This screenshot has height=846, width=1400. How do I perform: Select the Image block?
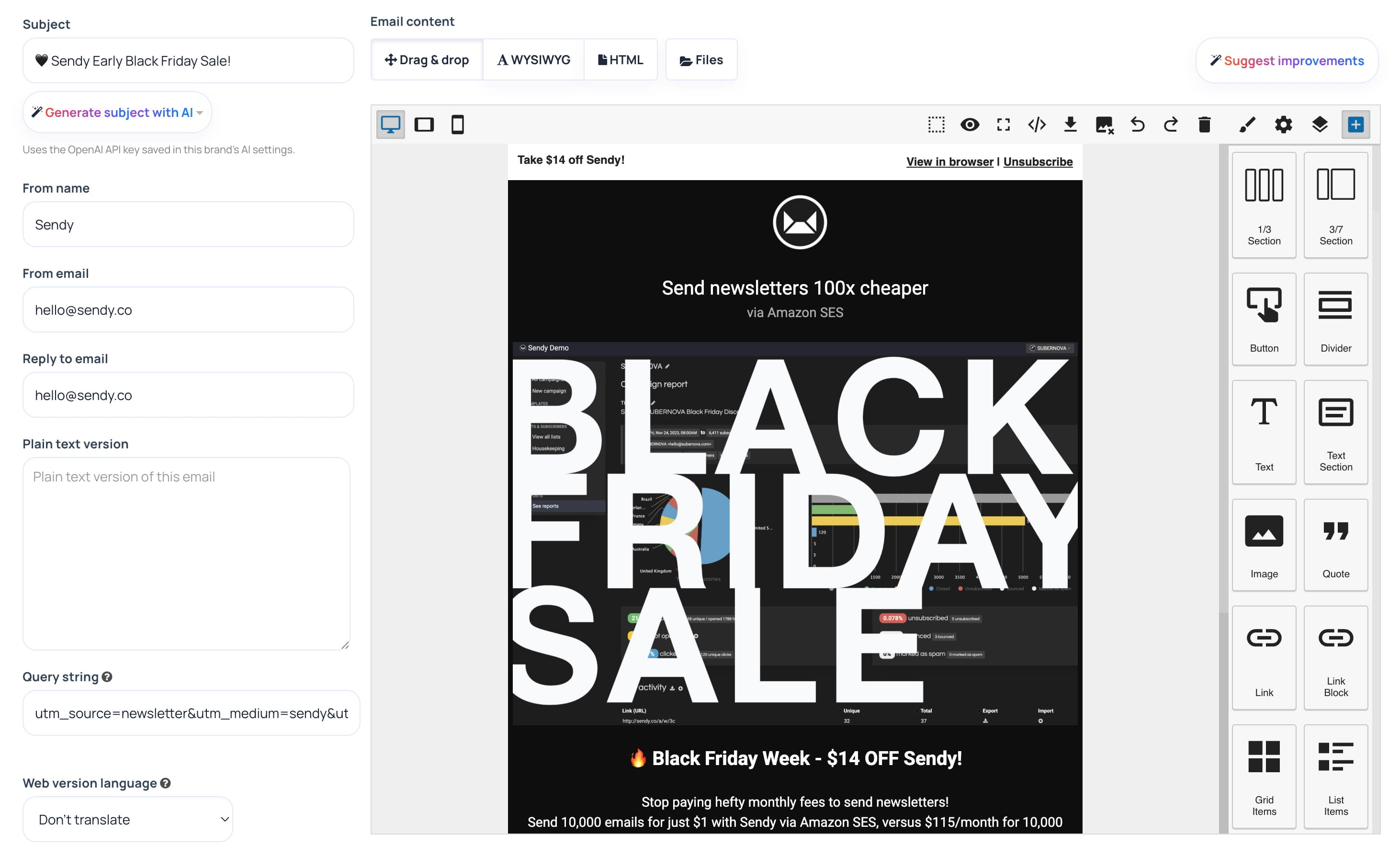pyautogui.click(x=1264, y=545)
